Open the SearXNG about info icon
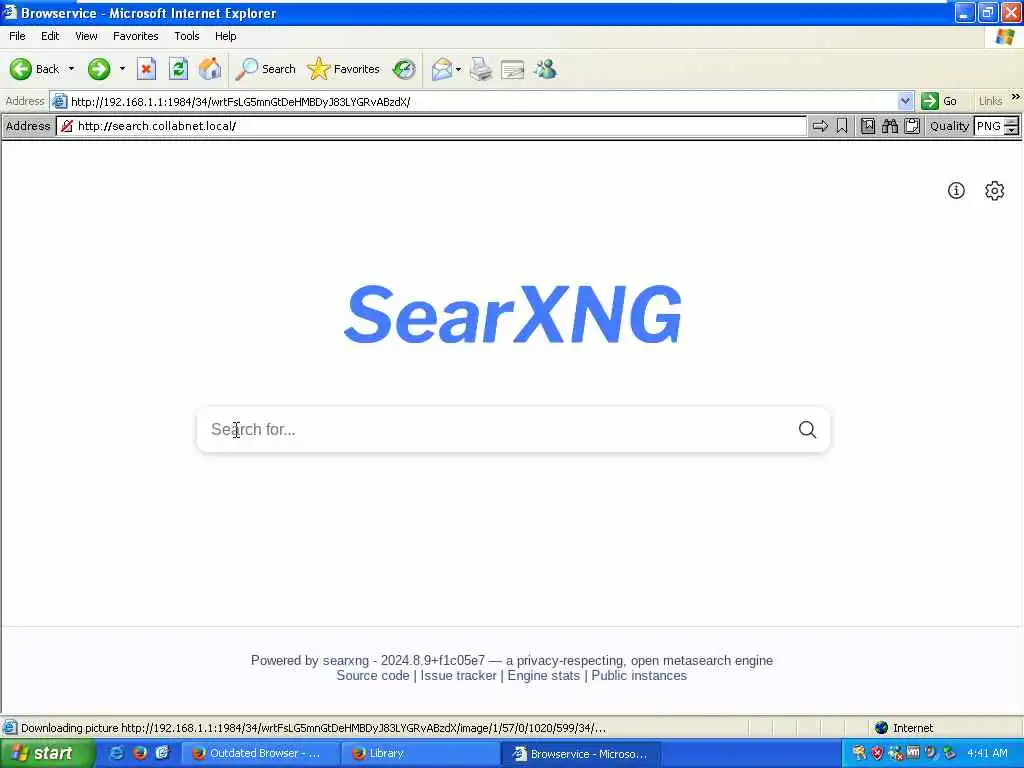The width and height of the screenshot is (1024, 768). [x=956, y=190]
